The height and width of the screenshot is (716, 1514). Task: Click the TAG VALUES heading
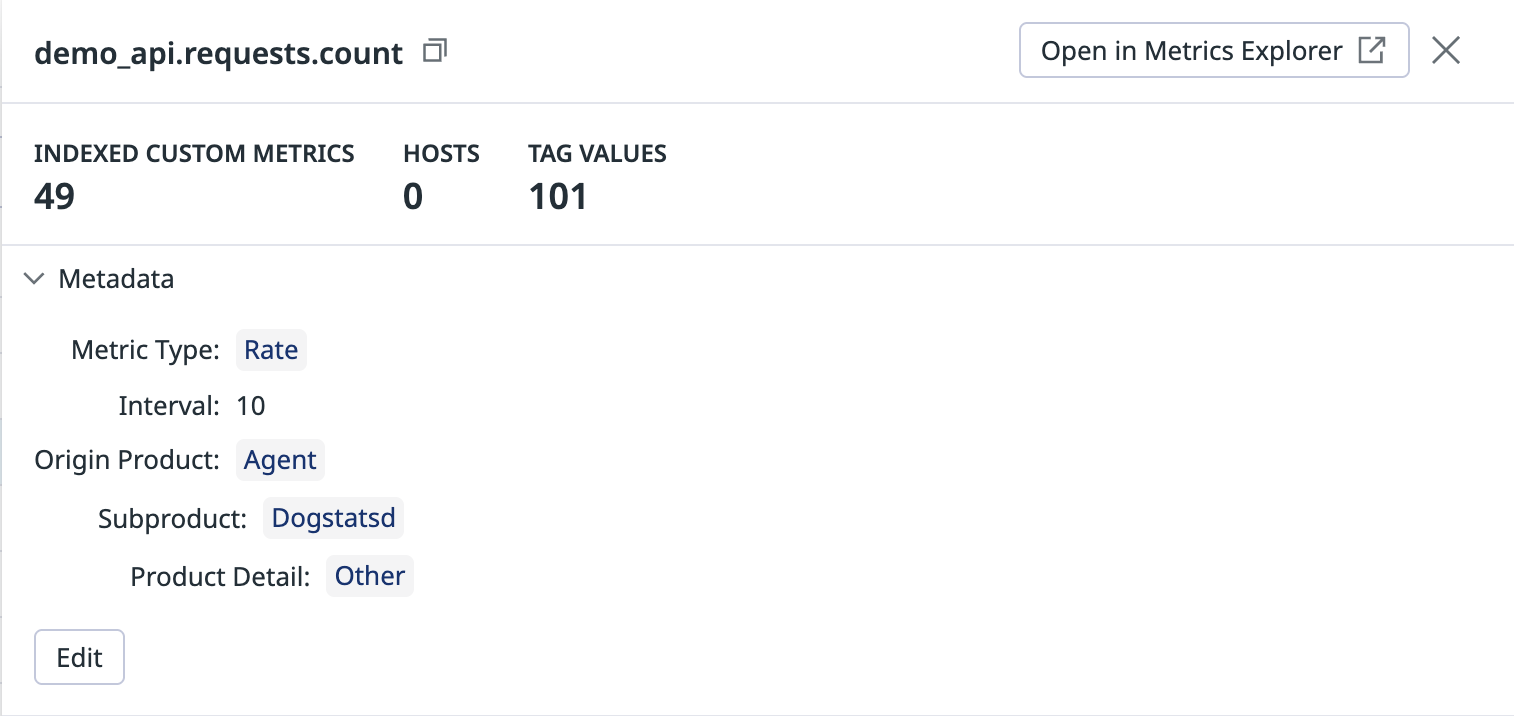click(597, 154)
